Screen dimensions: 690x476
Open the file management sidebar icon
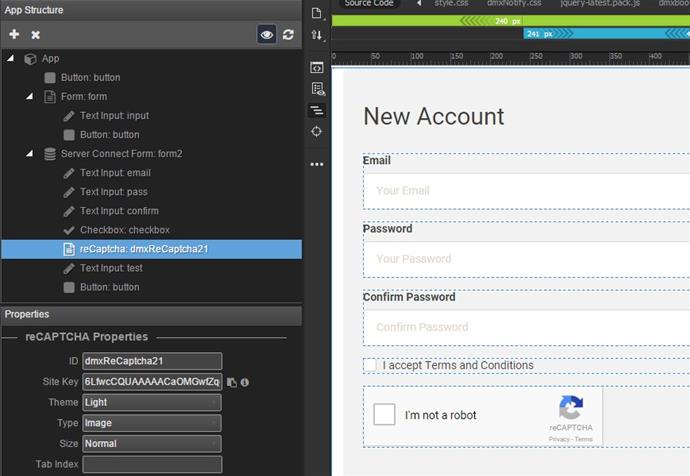pyautogui.click(x=317, y=13)
